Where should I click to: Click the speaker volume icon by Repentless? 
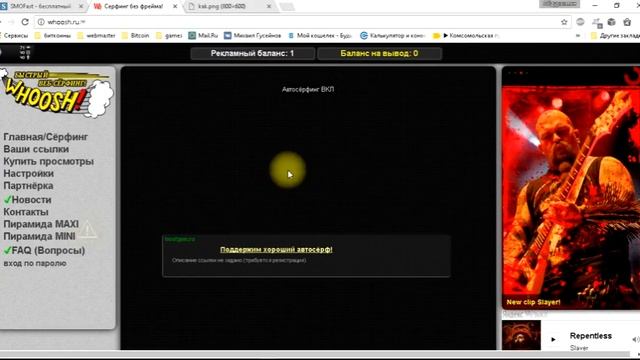click(635, 339)
